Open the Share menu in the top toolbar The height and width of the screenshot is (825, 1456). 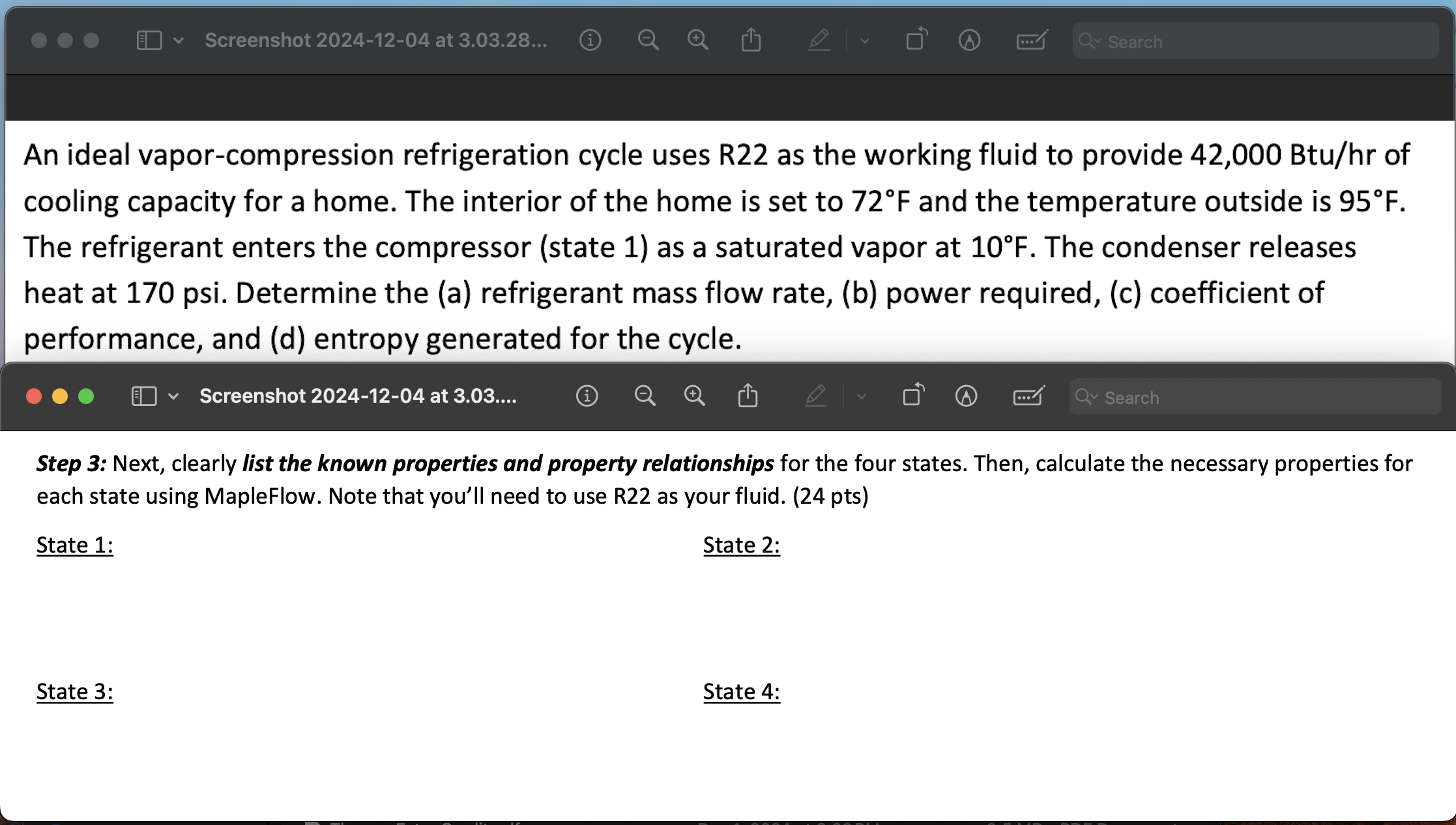751,40
